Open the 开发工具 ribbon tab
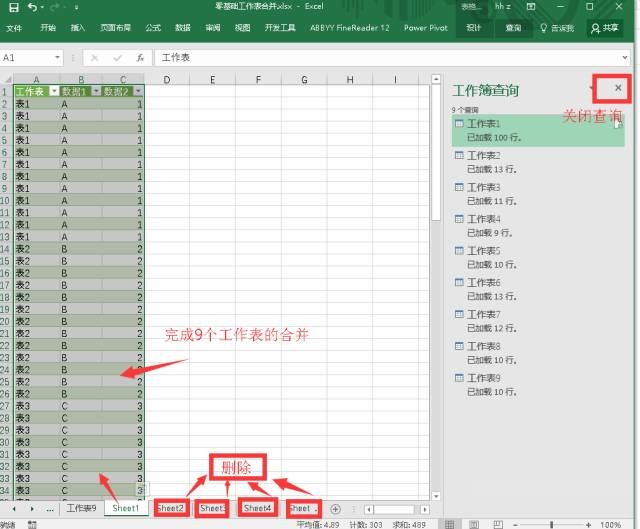 tap(280, 28)
